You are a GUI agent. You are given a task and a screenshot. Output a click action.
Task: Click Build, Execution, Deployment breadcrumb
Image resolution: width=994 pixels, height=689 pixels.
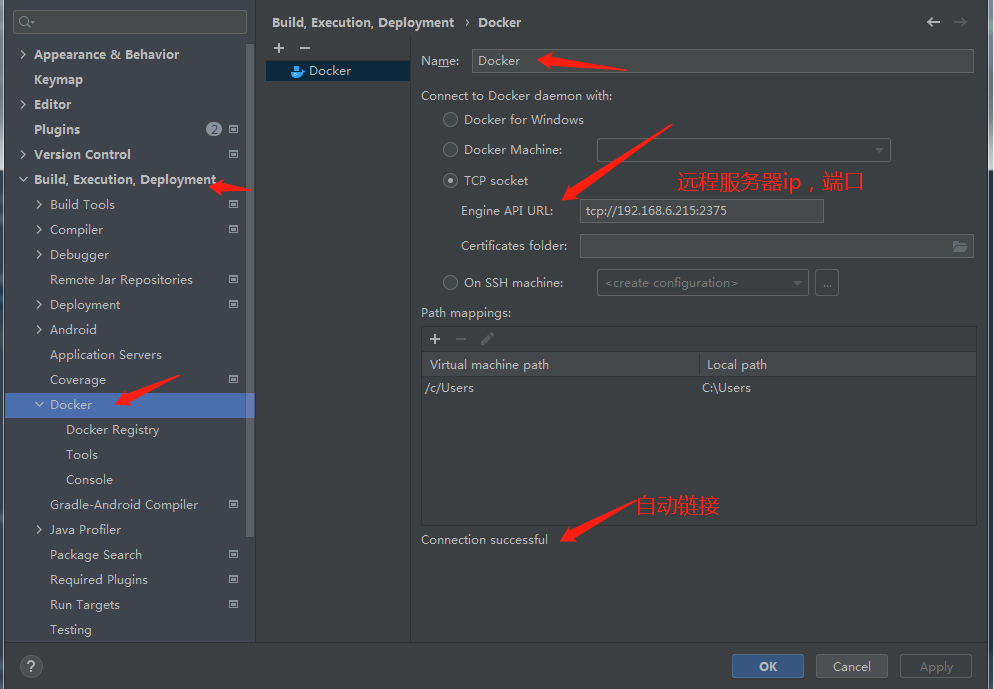(x=363, y=23)
